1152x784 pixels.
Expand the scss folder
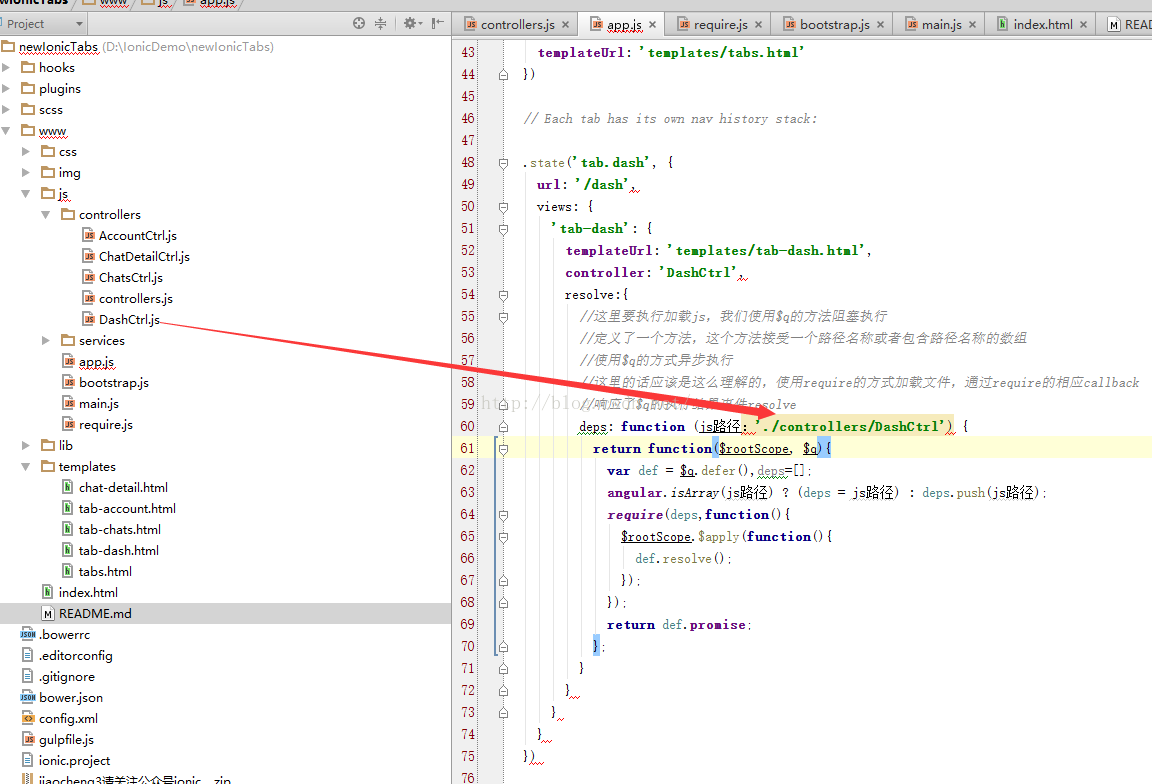(x=7, y=109)
